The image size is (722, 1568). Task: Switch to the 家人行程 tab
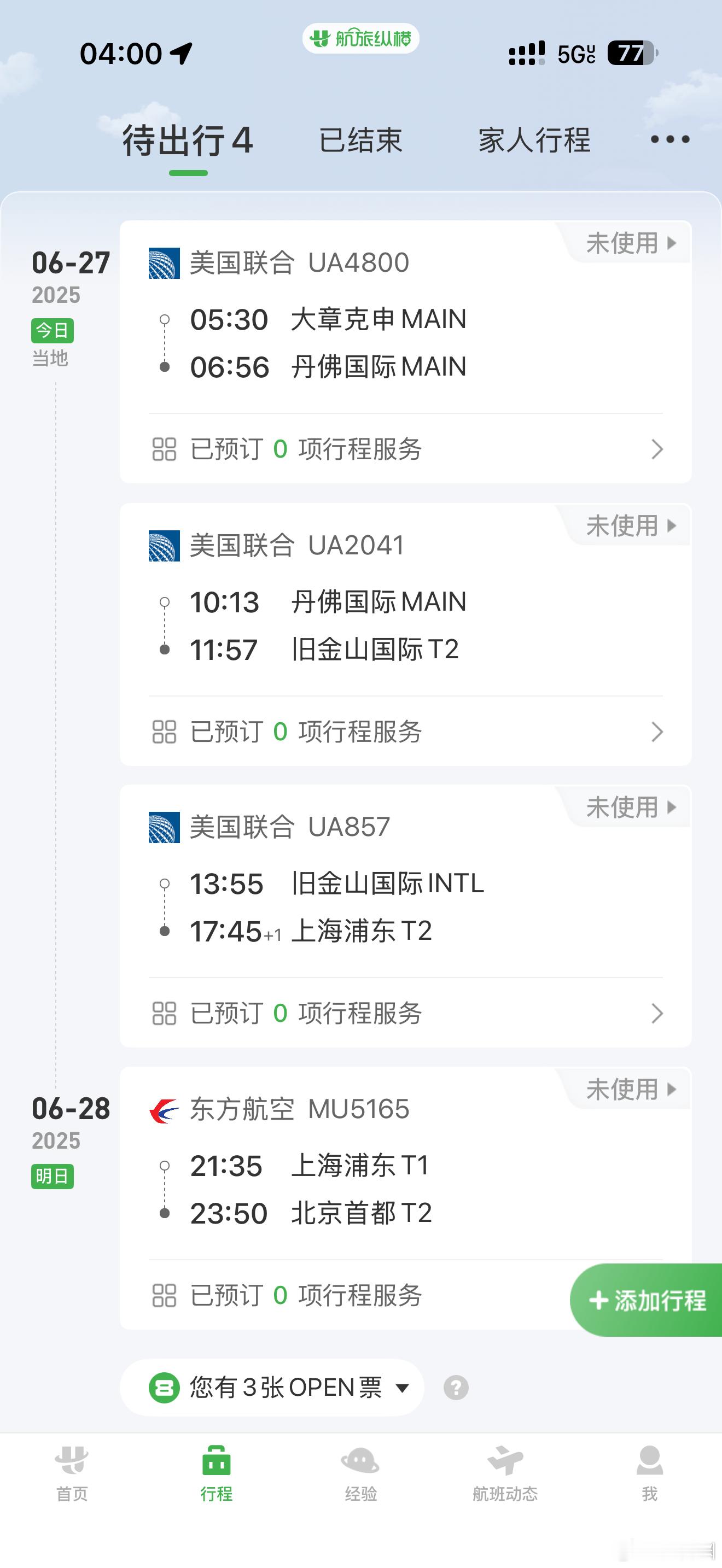[534, 141]
